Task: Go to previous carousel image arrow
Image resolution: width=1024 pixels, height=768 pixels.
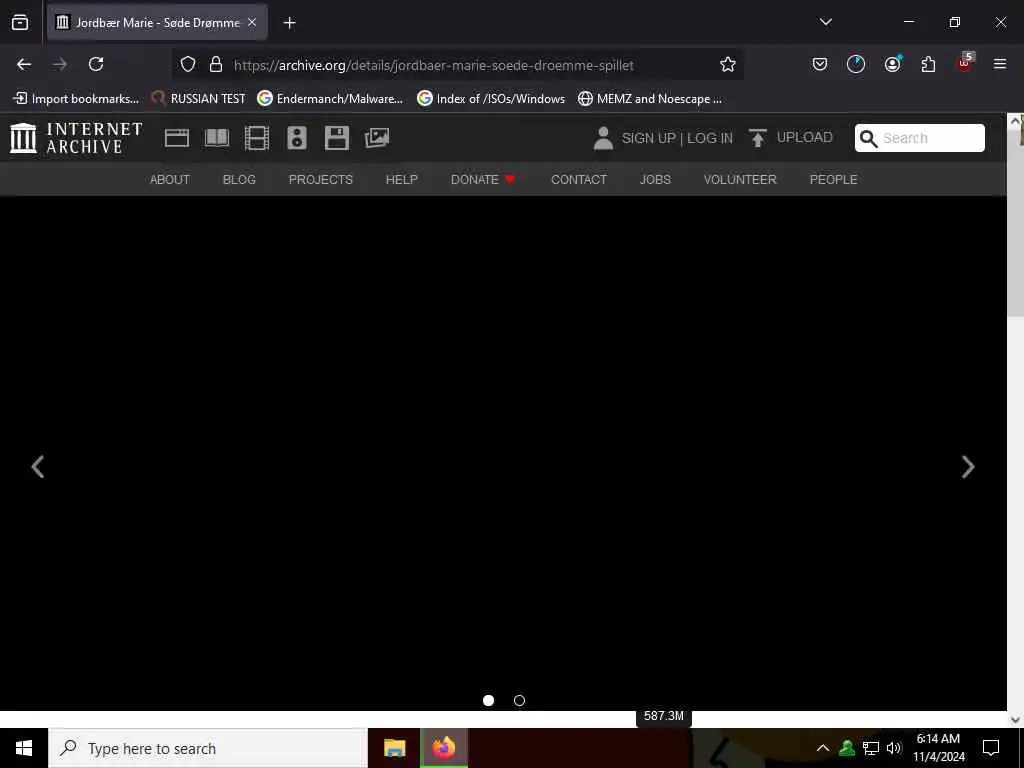Action: click(38, 467)
